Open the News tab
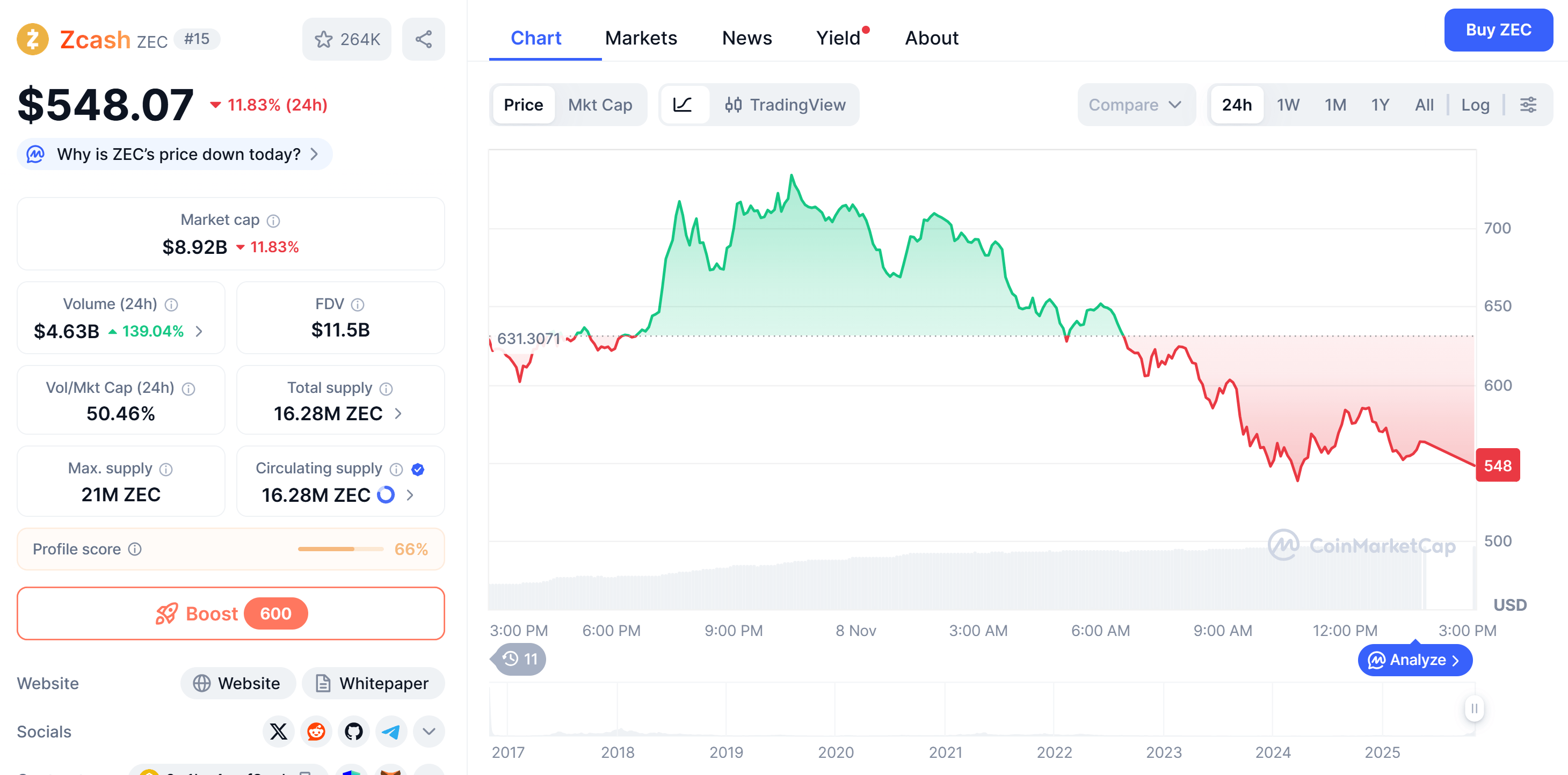The image size is (1568, 775). 747,38
